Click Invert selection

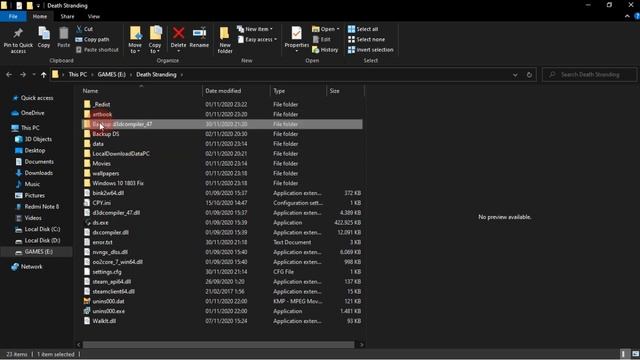click(370, 50)
